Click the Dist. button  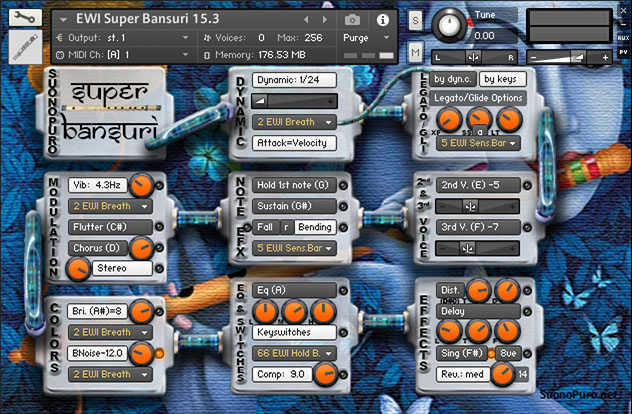[x=450, y=290]
